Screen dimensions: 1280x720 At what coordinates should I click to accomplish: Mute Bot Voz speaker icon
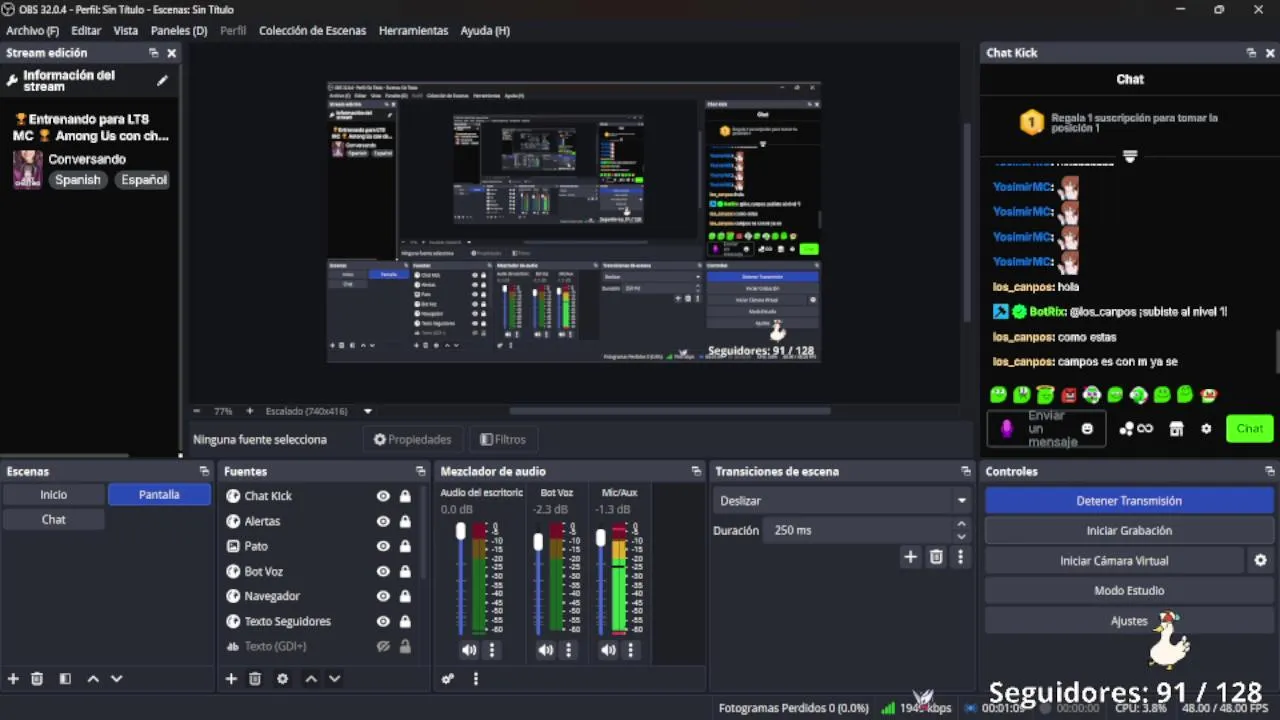coord(545,650)
